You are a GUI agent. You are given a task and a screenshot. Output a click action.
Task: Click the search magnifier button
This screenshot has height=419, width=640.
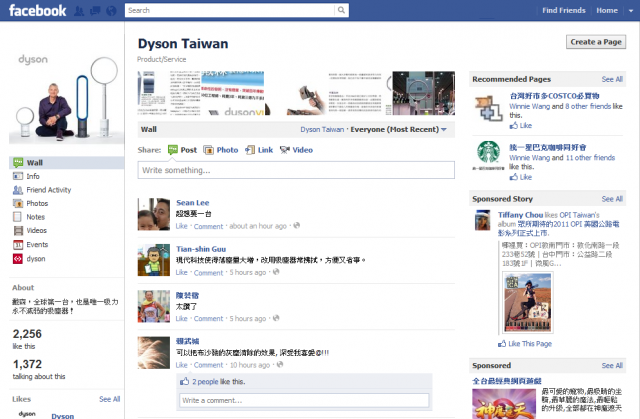(x=341, y=10)
